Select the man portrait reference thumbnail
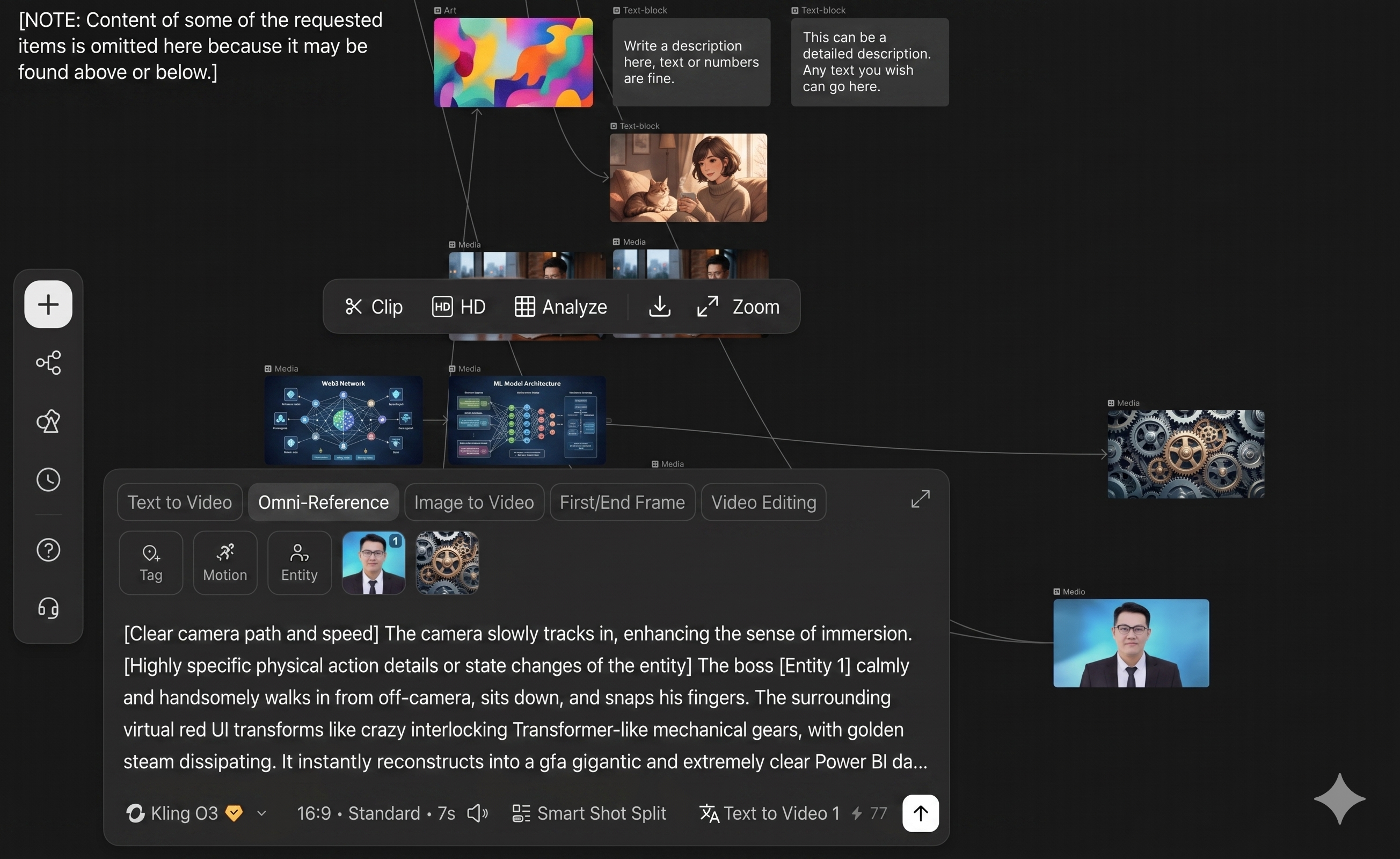The image size is (1400, 859). pyautogui.click(x=373, y=563)
